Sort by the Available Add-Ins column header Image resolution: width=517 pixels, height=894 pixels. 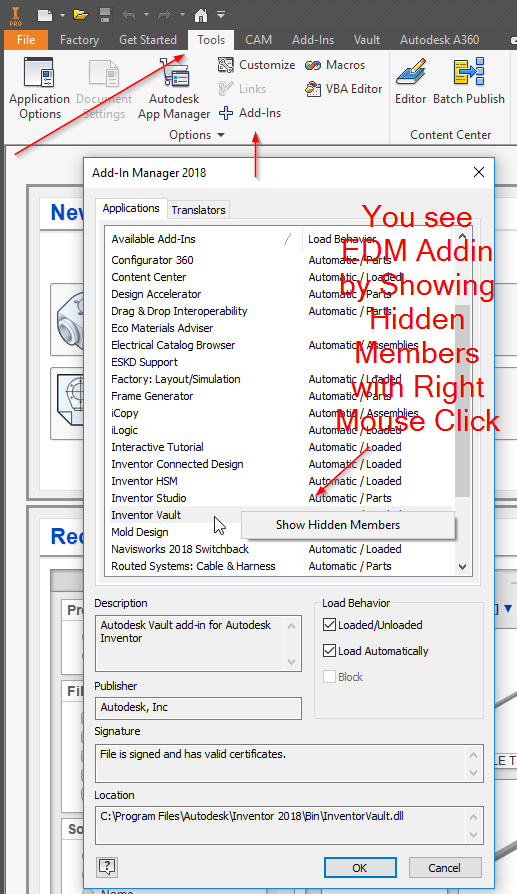205,239
